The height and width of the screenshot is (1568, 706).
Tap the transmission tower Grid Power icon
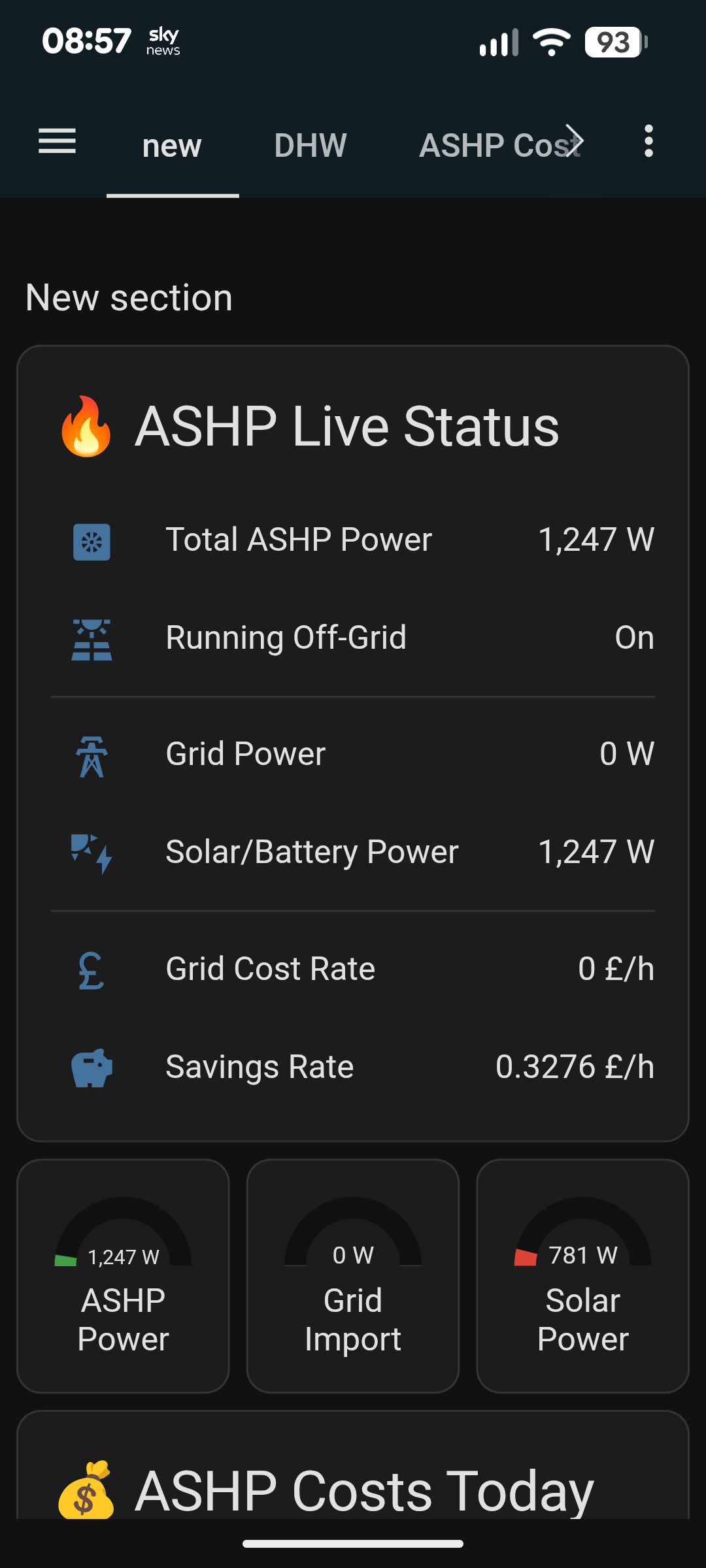(92, 756)
